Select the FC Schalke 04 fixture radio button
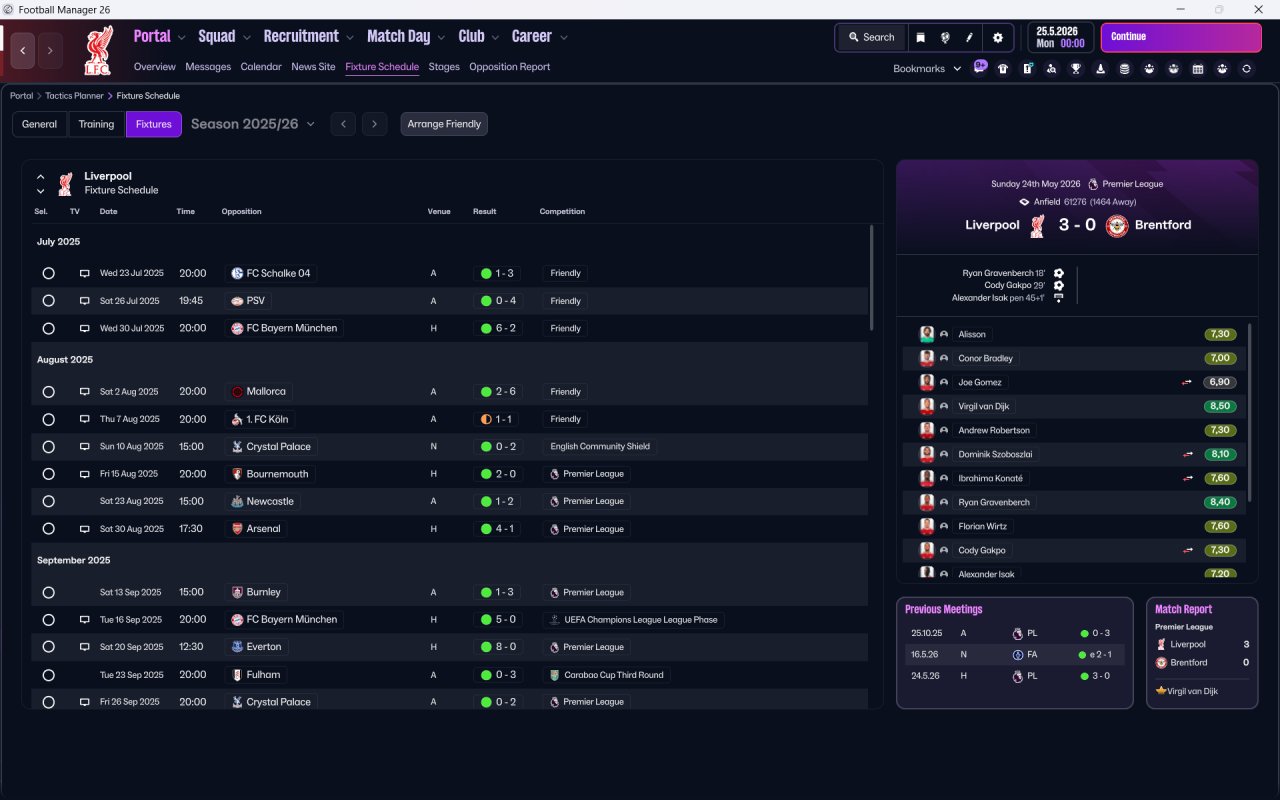The width and height of the screenshot is (1280, 800). [x=48, y=273]
